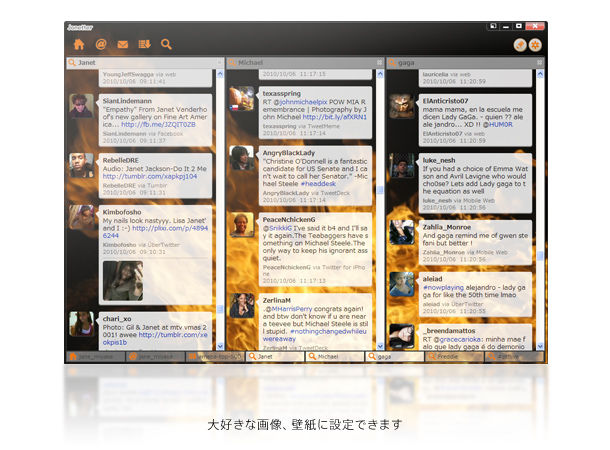The image size is (610, 450).
Task: Click the Michael column scrollbar thumb
Action: coord(380,190)
